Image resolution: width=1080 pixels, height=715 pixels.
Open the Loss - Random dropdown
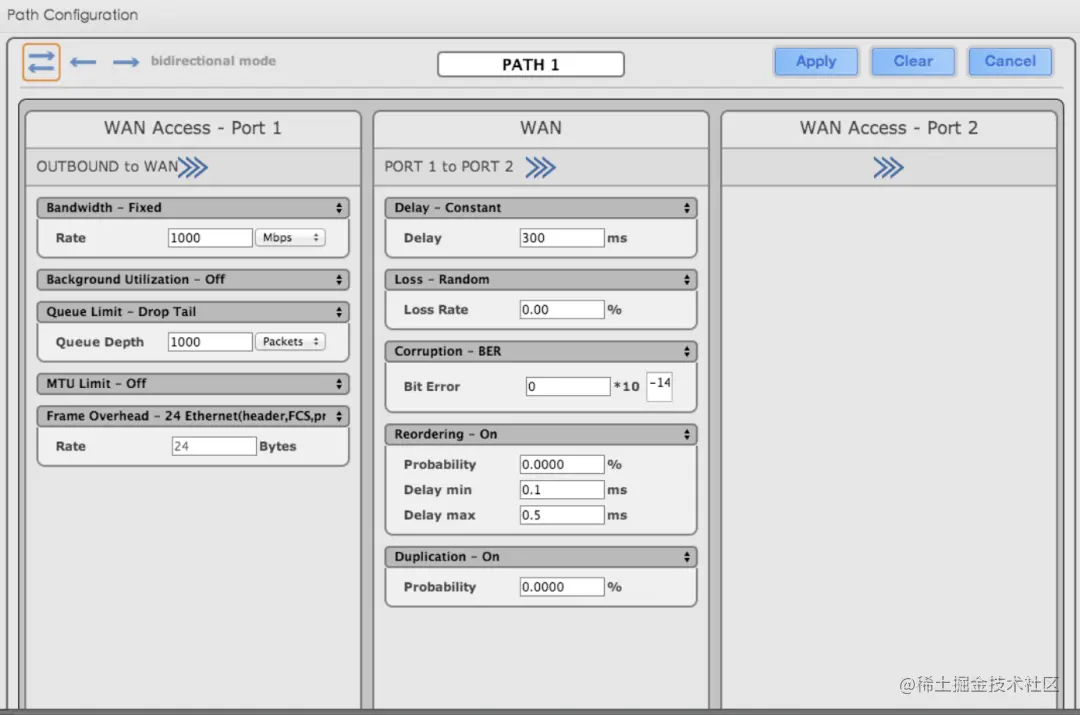click(x=541, y=280)
